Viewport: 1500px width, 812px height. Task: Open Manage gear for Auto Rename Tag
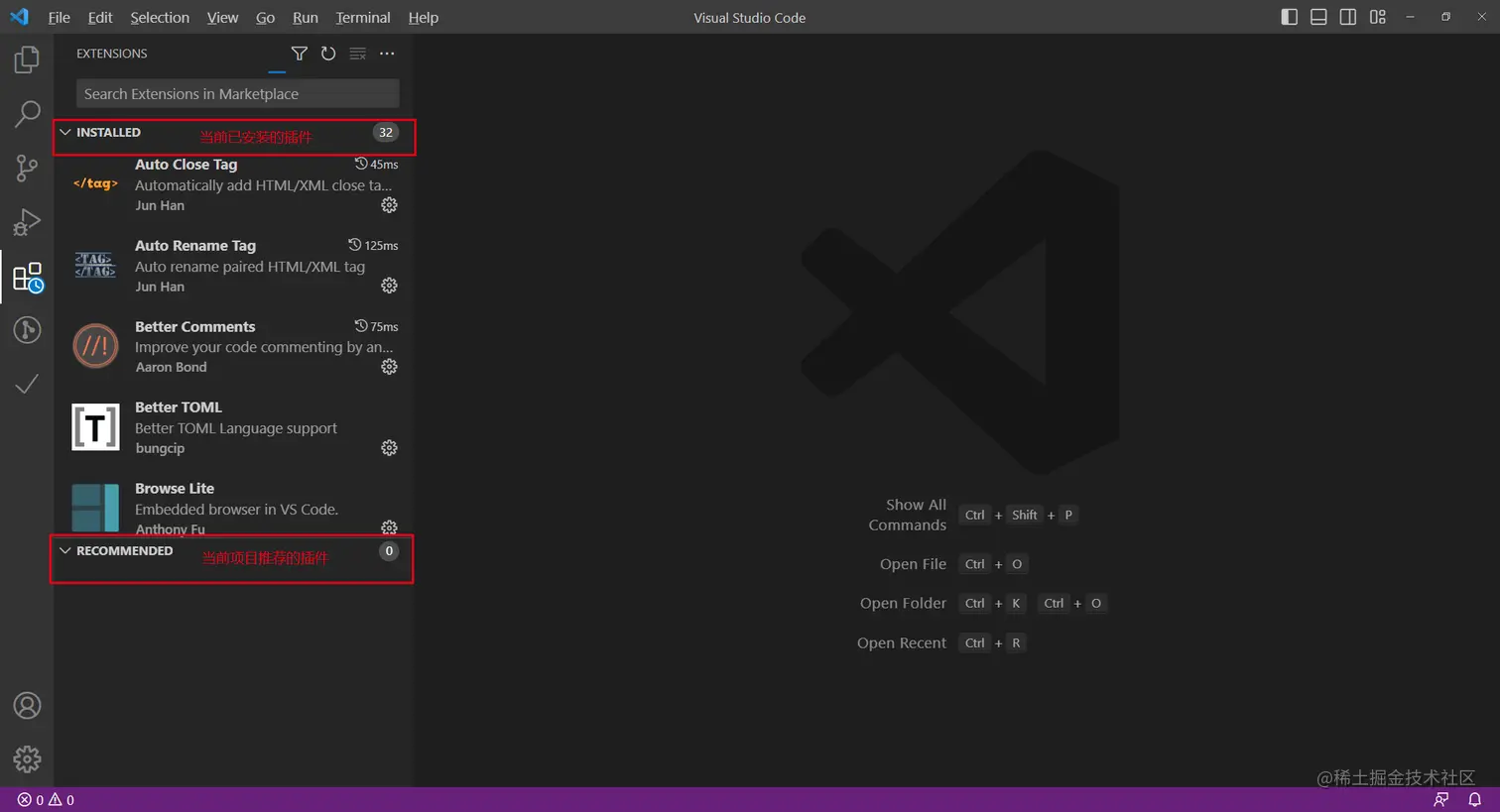(389, 286)
